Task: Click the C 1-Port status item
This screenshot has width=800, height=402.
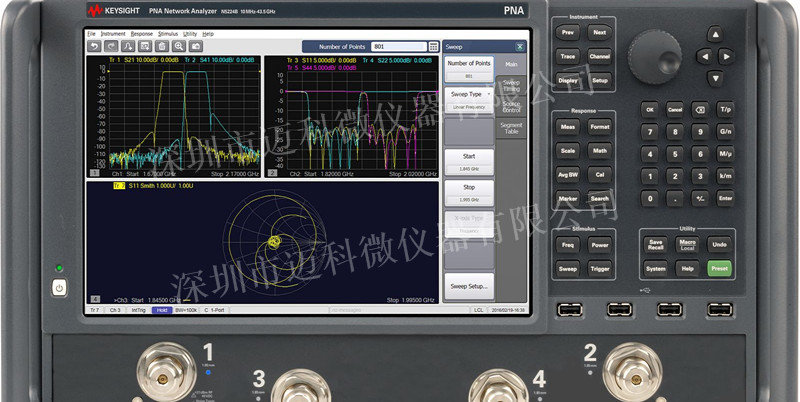Action: click(215, 310)
